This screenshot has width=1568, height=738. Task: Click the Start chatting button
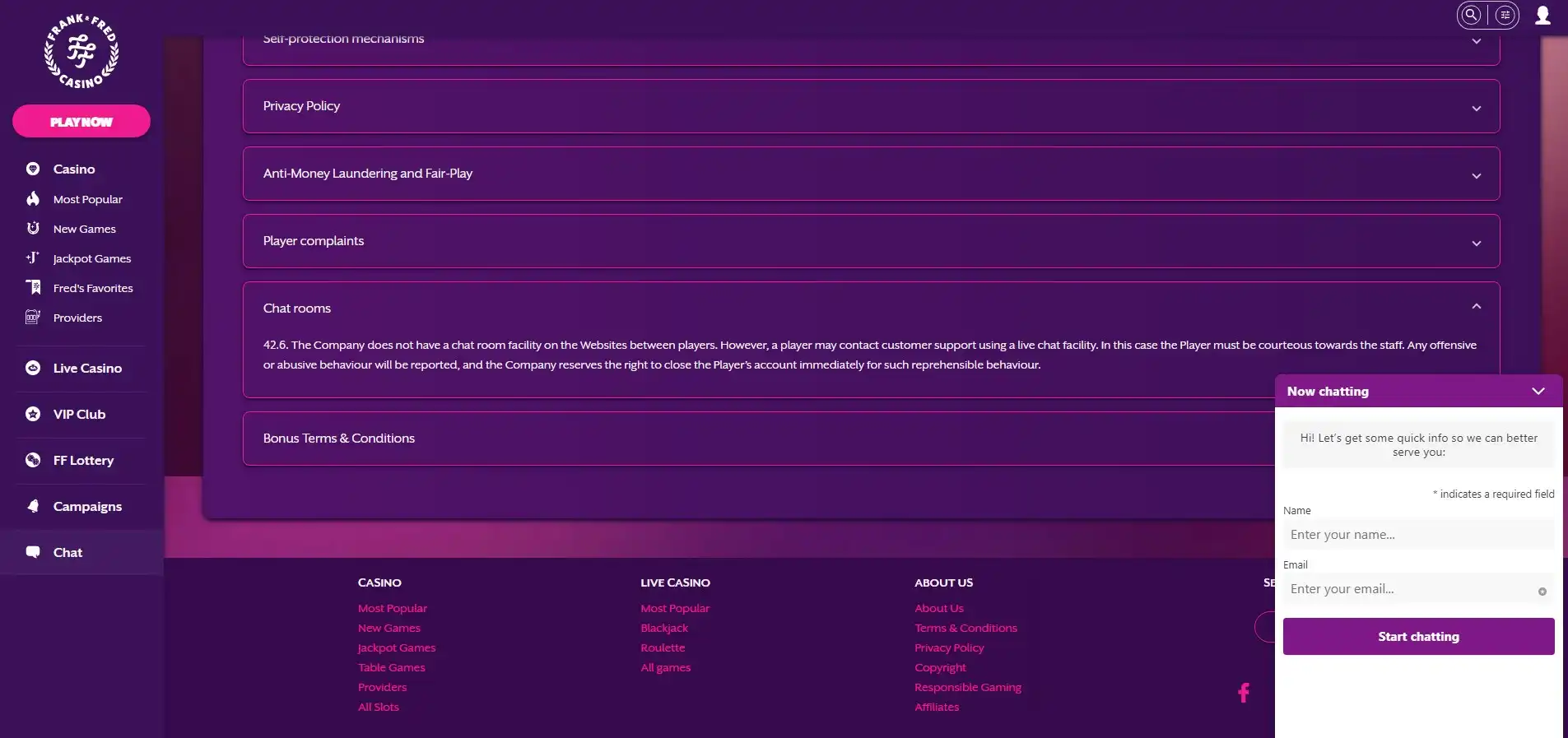1417,637
